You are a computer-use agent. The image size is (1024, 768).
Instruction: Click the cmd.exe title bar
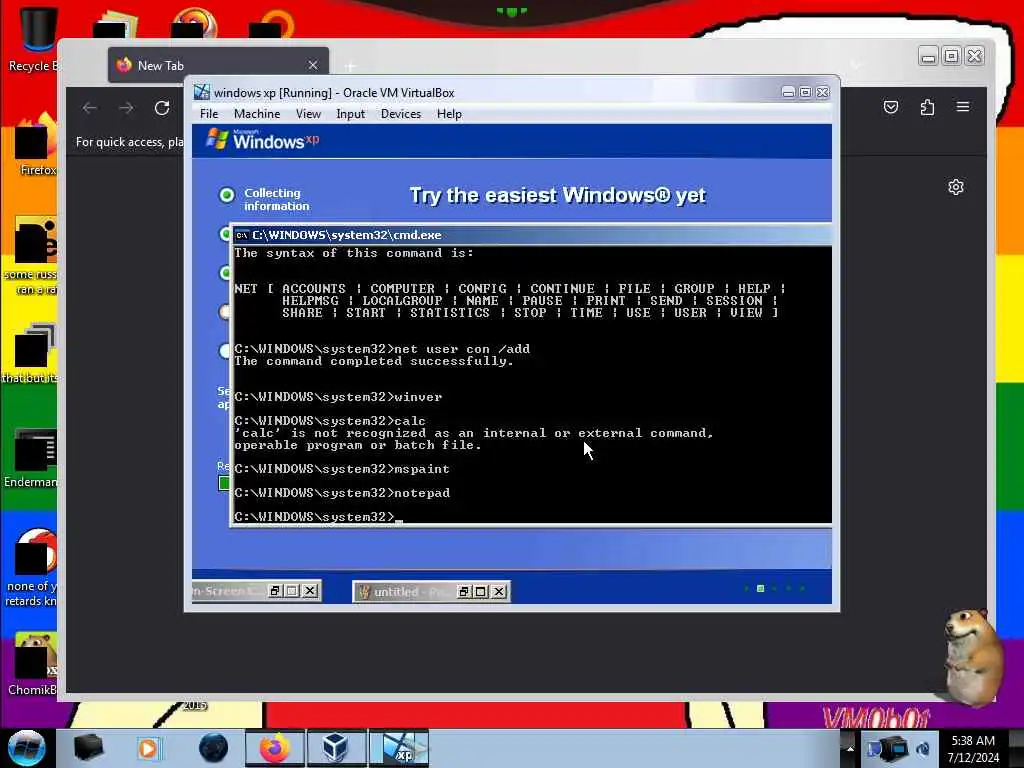[x=532, y=235]
